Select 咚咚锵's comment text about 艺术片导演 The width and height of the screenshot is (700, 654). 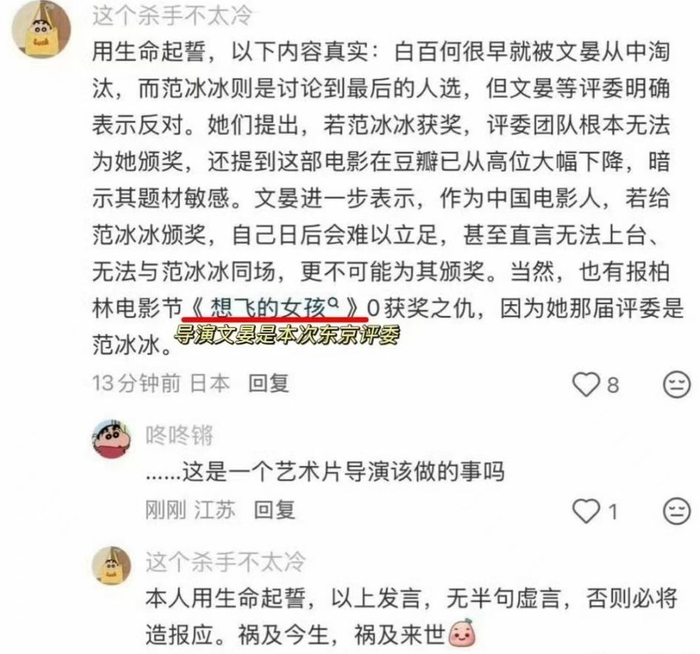pos(325,473)
